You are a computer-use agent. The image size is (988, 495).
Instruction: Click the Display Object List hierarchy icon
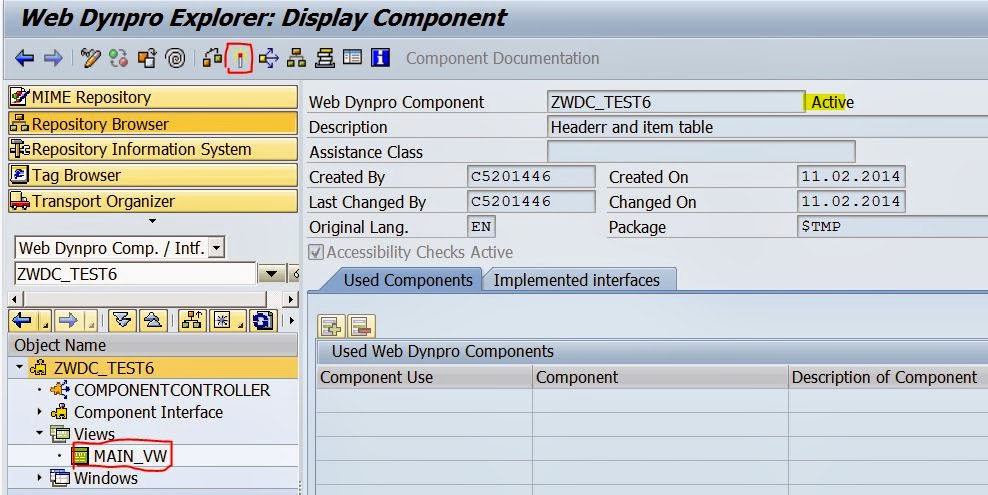point(296,59)
